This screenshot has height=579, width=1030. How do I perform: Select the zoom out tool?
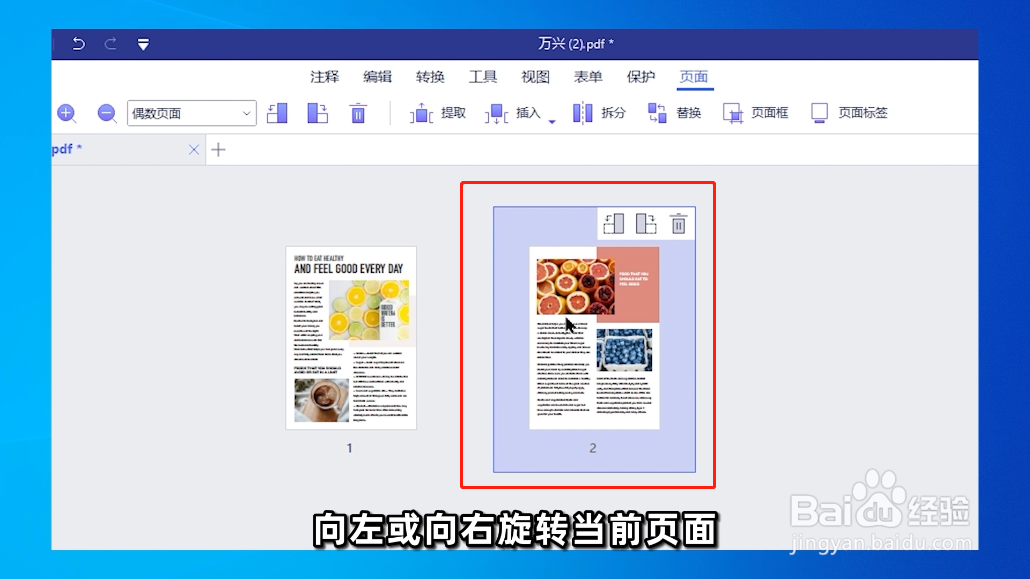click(x=105, y=112)
